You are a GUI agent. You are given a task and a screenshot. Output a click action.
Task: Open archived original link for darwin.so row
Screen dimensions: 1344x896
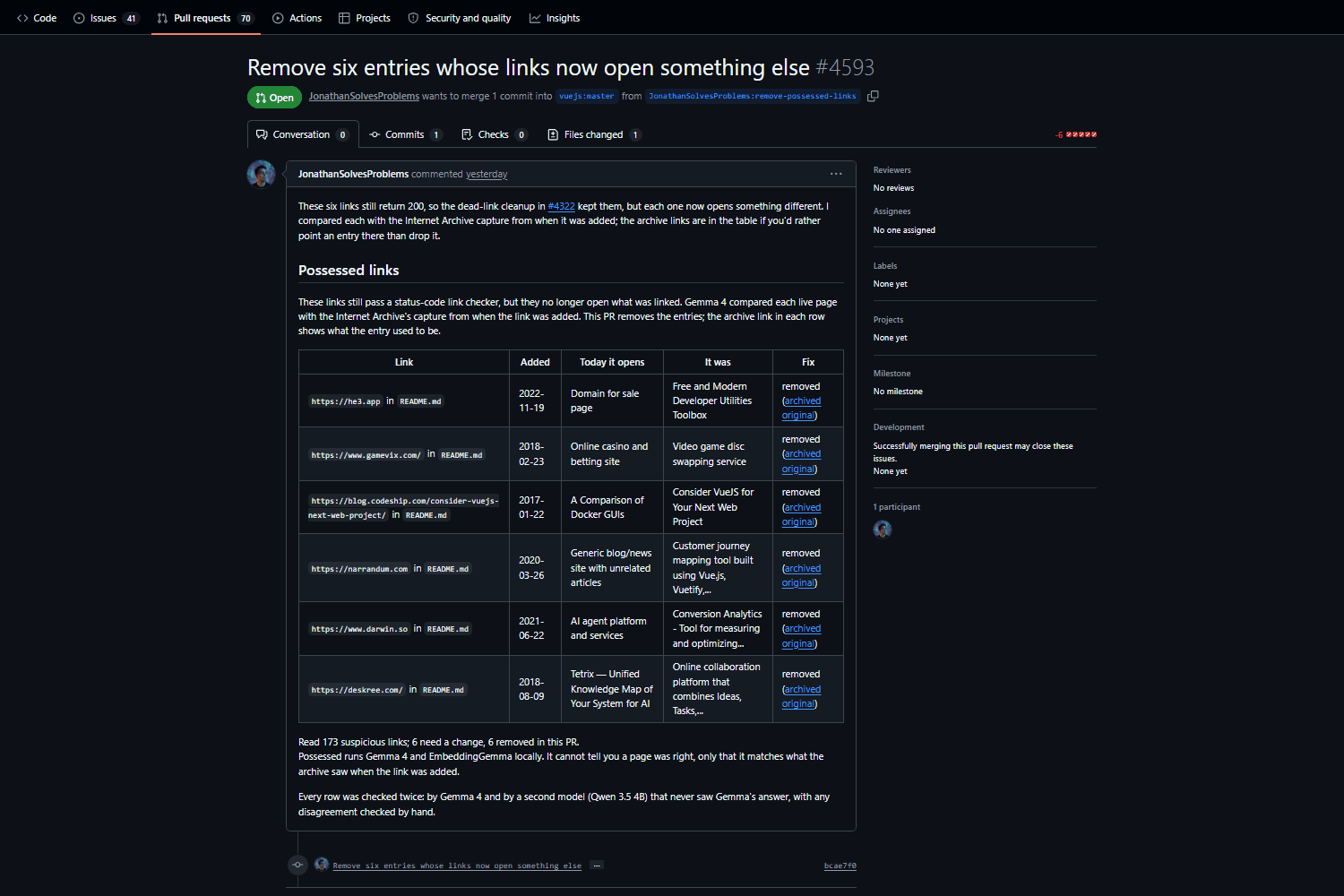point(801,636)
